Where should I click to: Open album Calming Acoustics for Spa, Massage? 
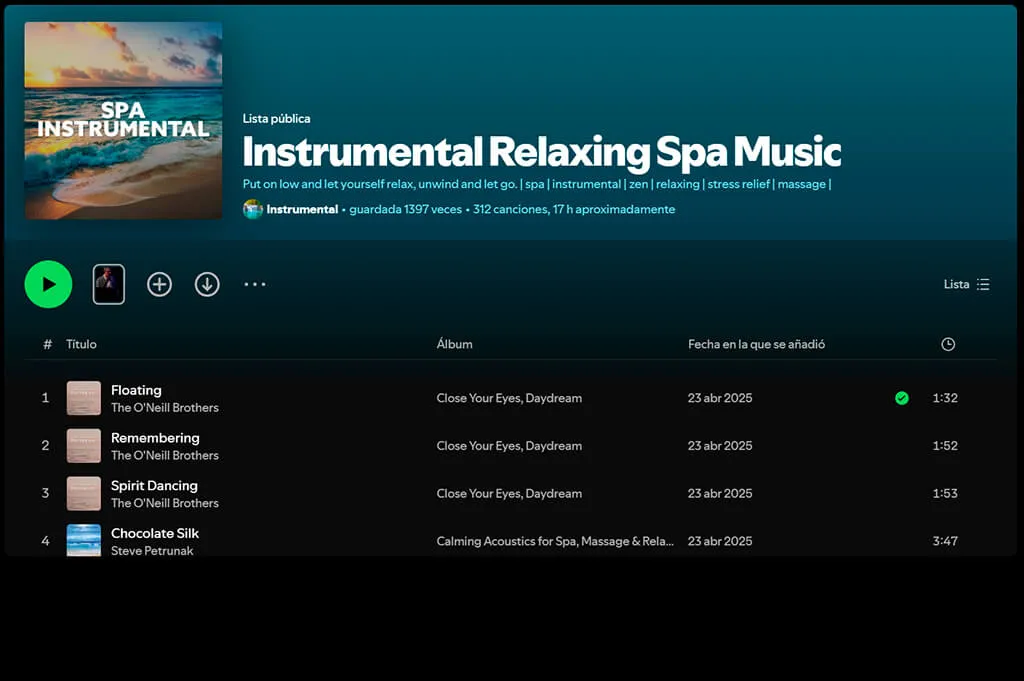pos(555,541)
